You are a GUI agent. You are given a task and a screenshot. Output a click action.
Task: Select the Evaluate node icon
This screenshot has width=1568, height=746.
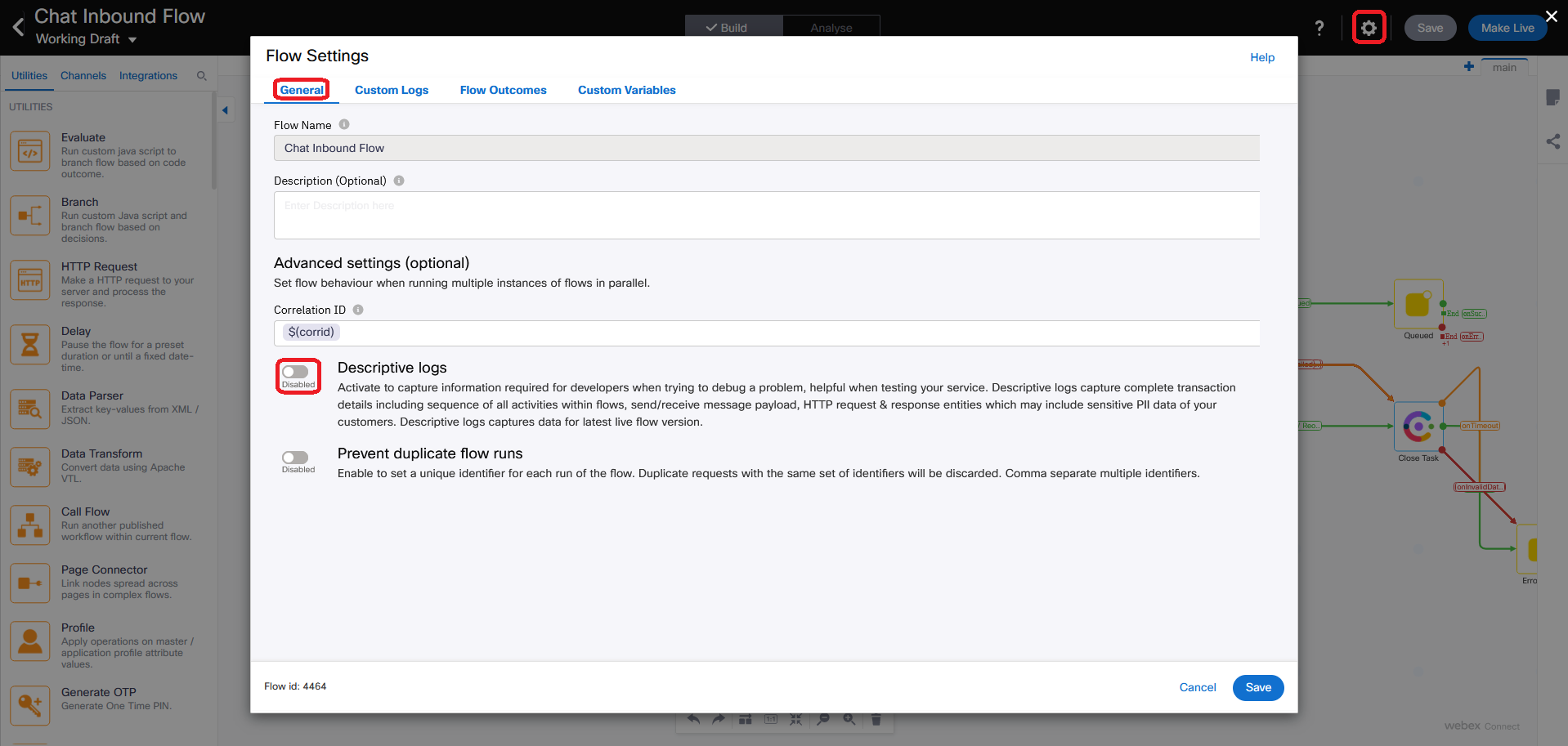(30, 152)
